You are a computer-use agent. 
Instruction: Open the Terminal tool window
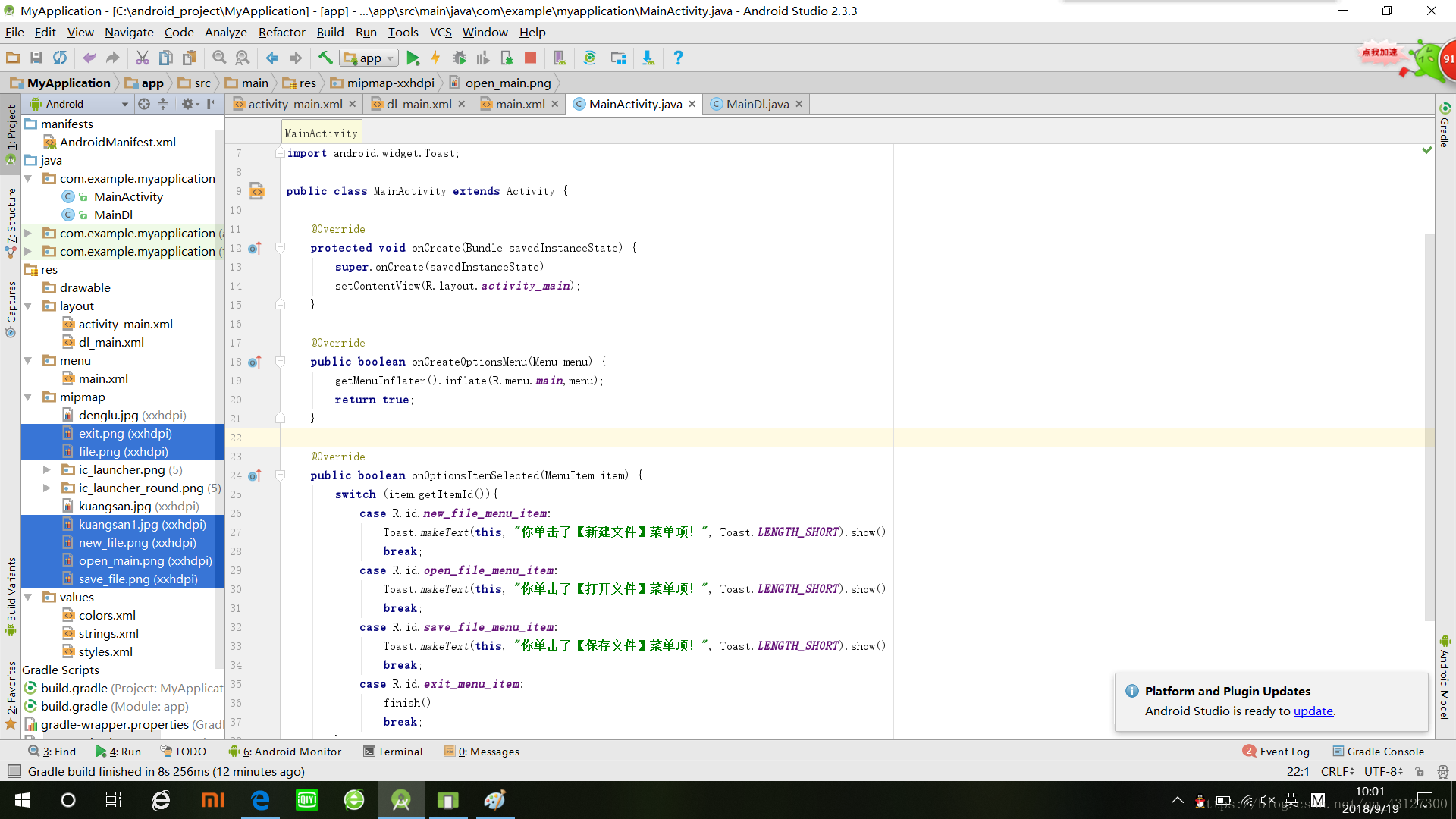click(x=393, y=752)
